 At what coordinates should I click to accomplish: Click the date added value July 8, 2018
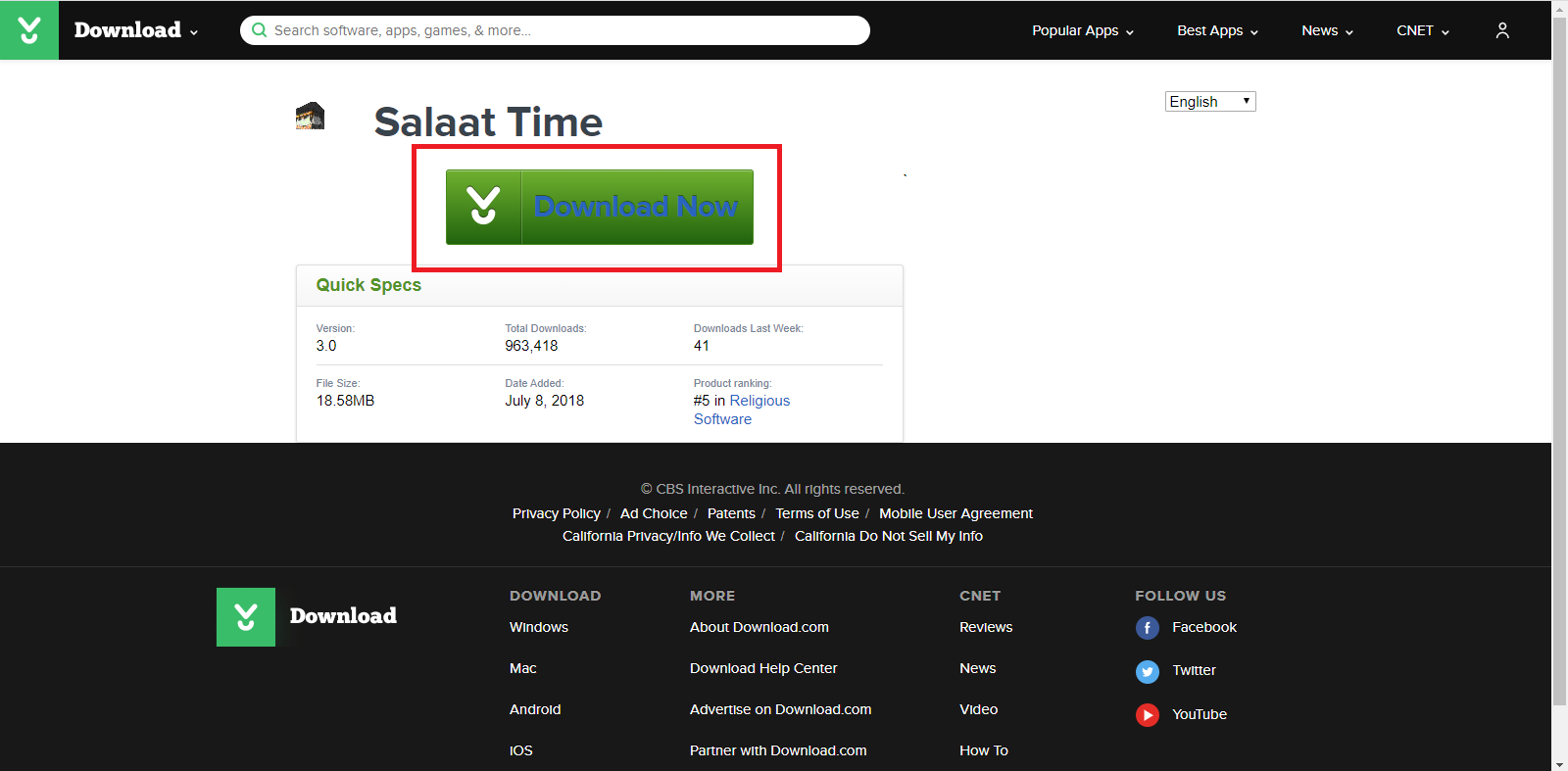point(544,401)
